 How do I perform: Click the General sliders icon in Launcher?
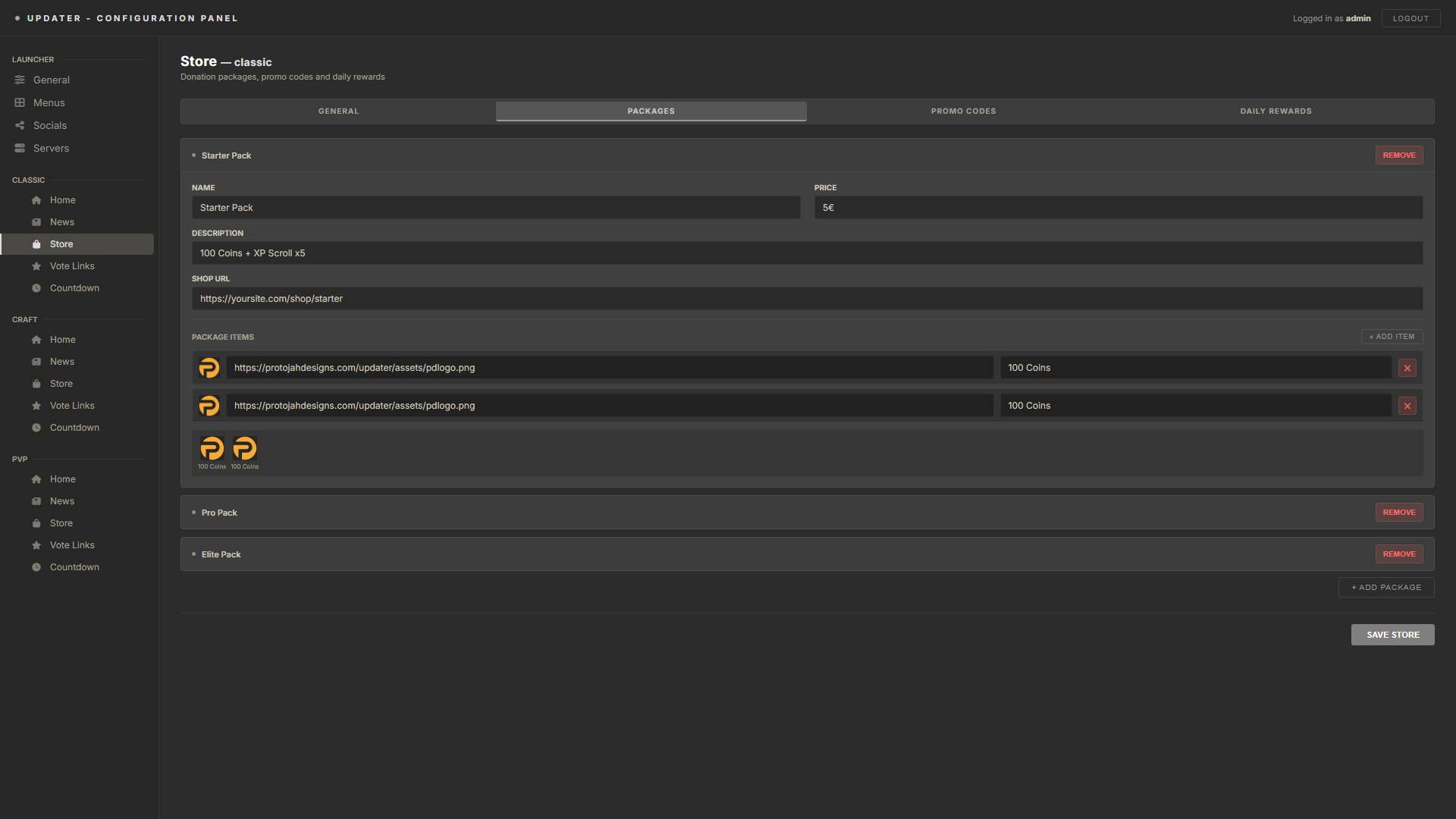(20, 80)
